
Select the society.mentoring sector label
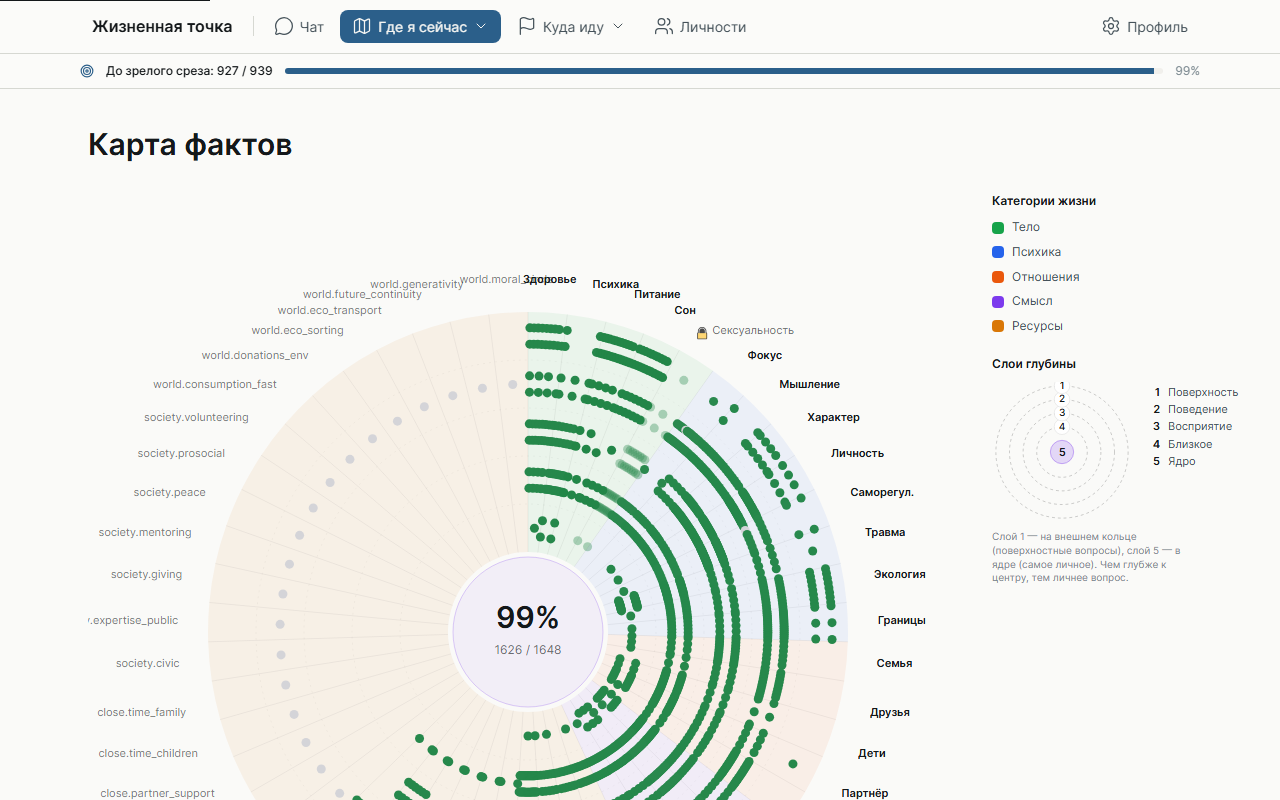coord(145,532)
